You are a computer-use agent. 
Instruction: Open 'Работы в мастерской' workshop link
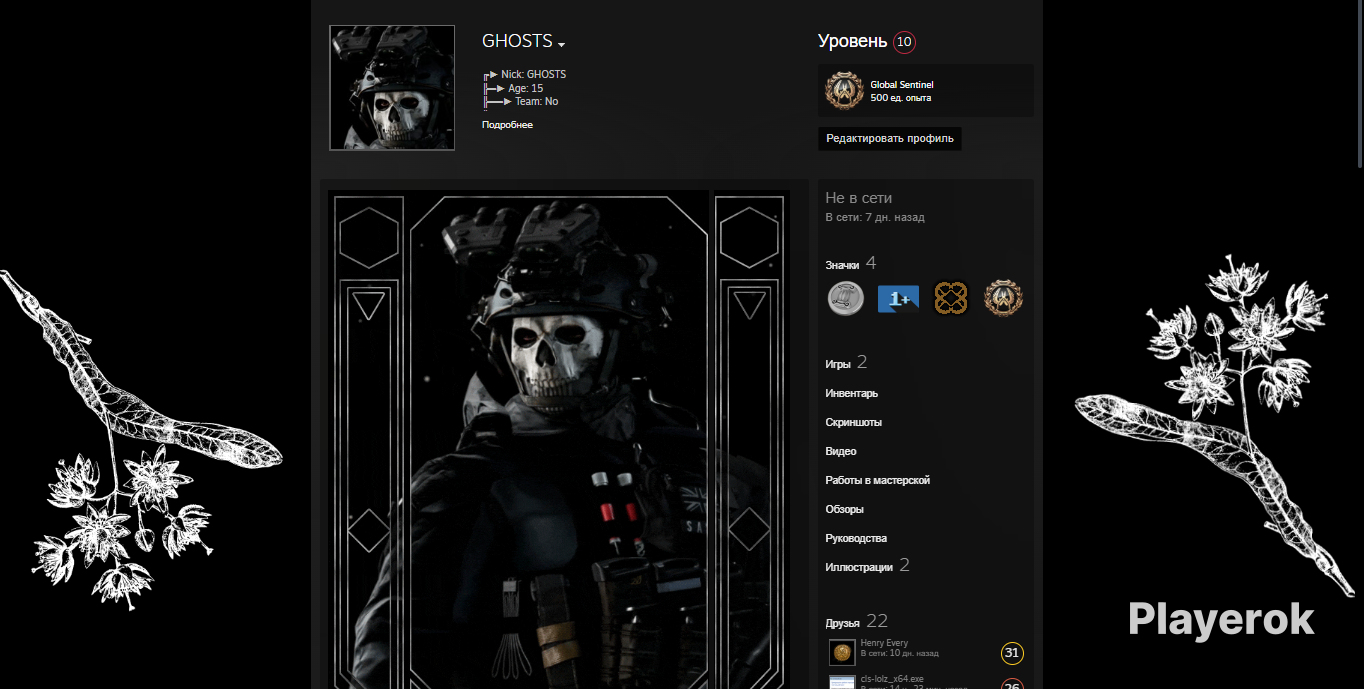(x=877, y=480)
